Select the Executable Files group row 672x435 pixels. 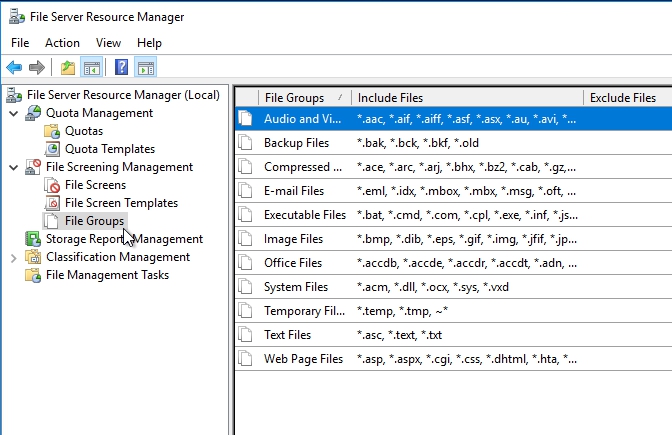[304, 215]
